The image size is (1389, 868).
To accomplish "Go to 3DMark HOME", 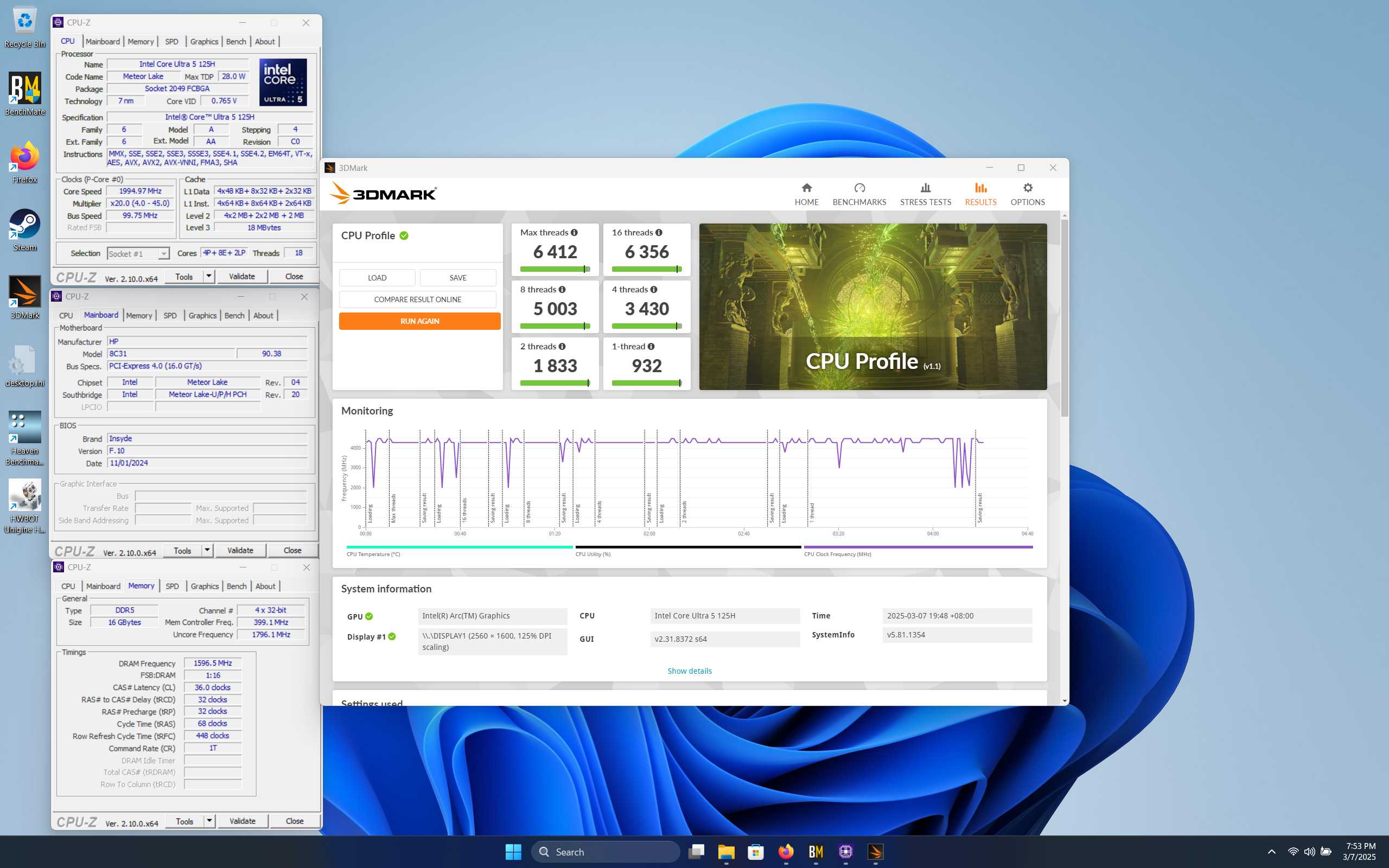I will click(x=806, y=194).
